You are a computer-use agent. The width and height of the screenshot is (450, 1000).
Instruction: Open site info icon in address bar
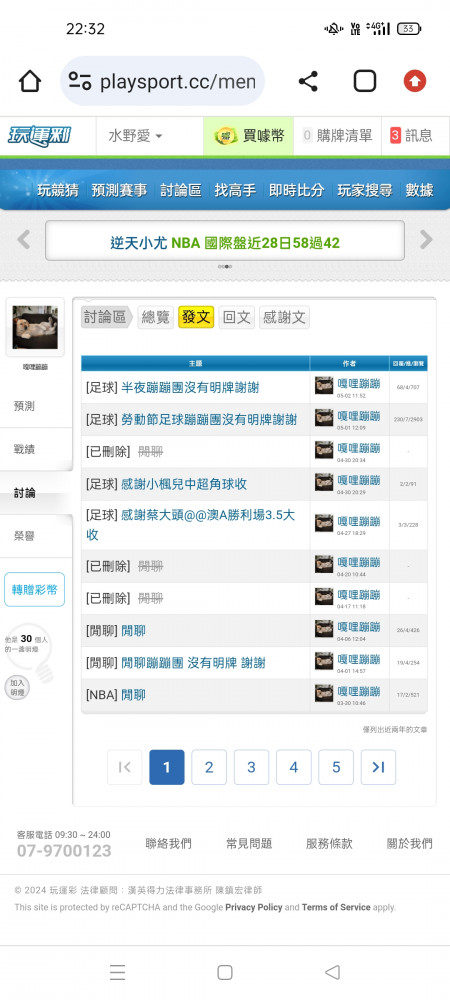click(x=80, y=82)
